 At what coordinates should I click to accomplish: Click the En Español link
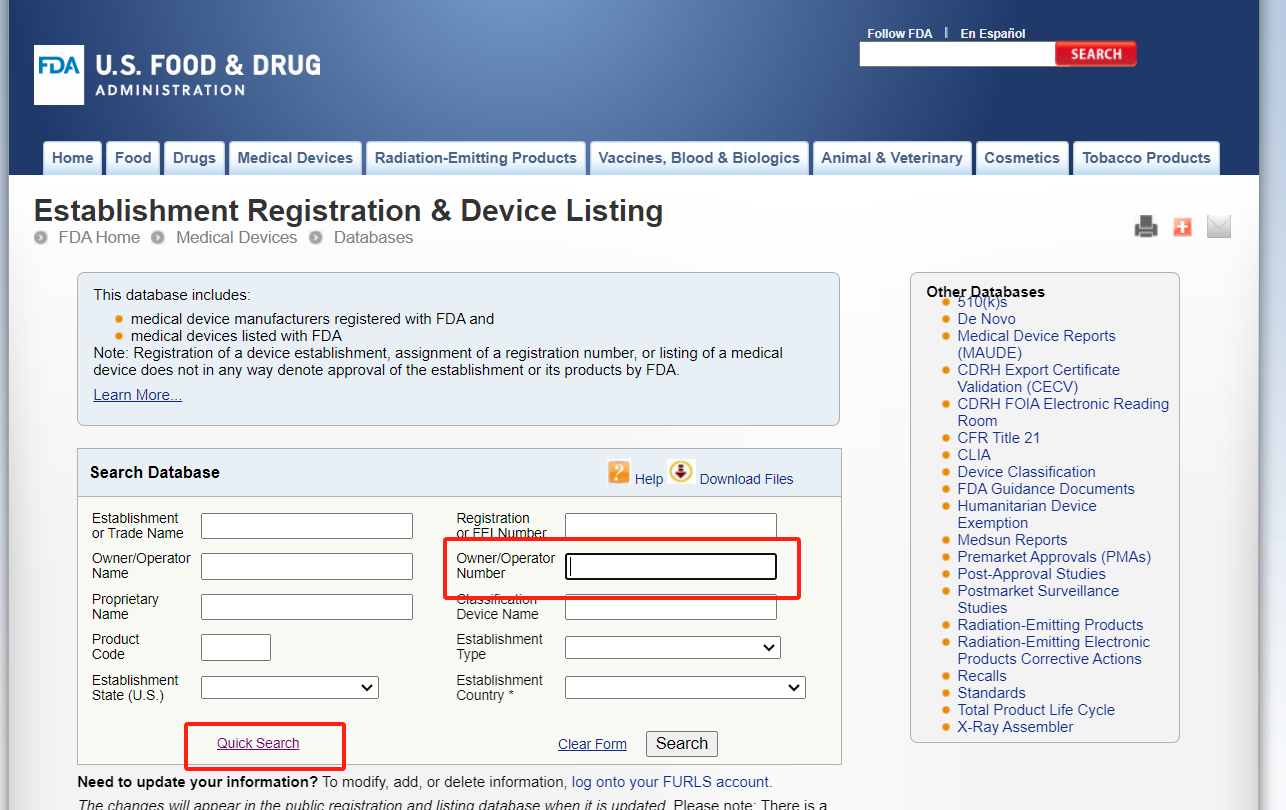click(993, 33)
